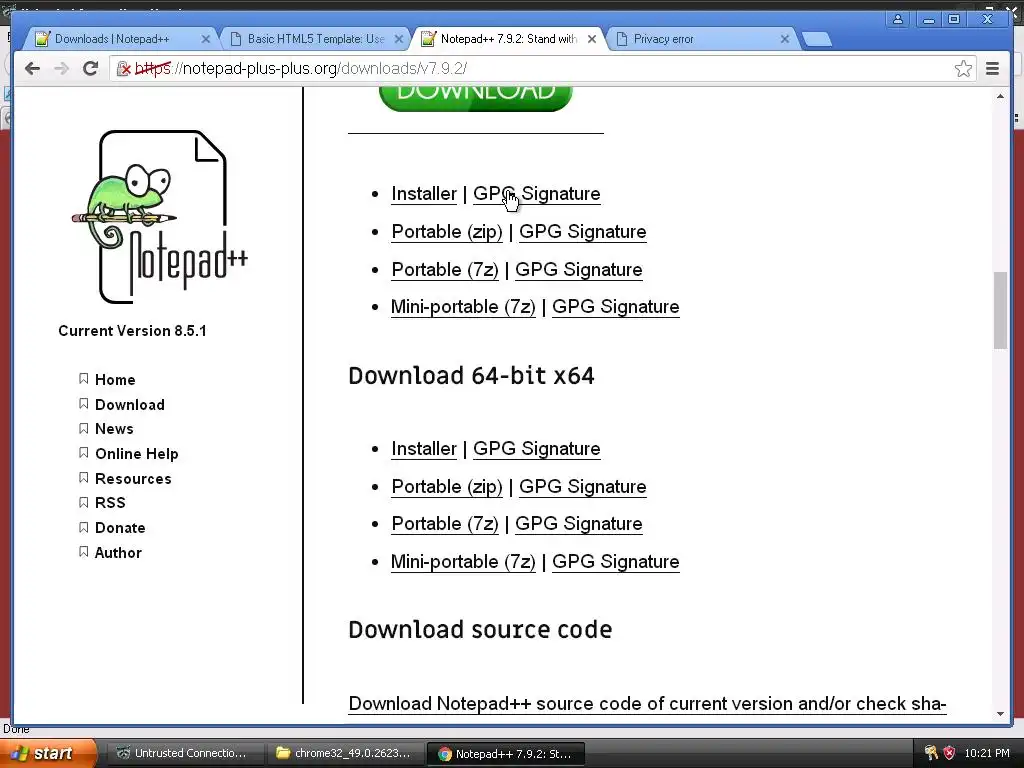Bookmark this page with the star icon
Viewport: 1024px width, 768px height.
tap(963, 69)
